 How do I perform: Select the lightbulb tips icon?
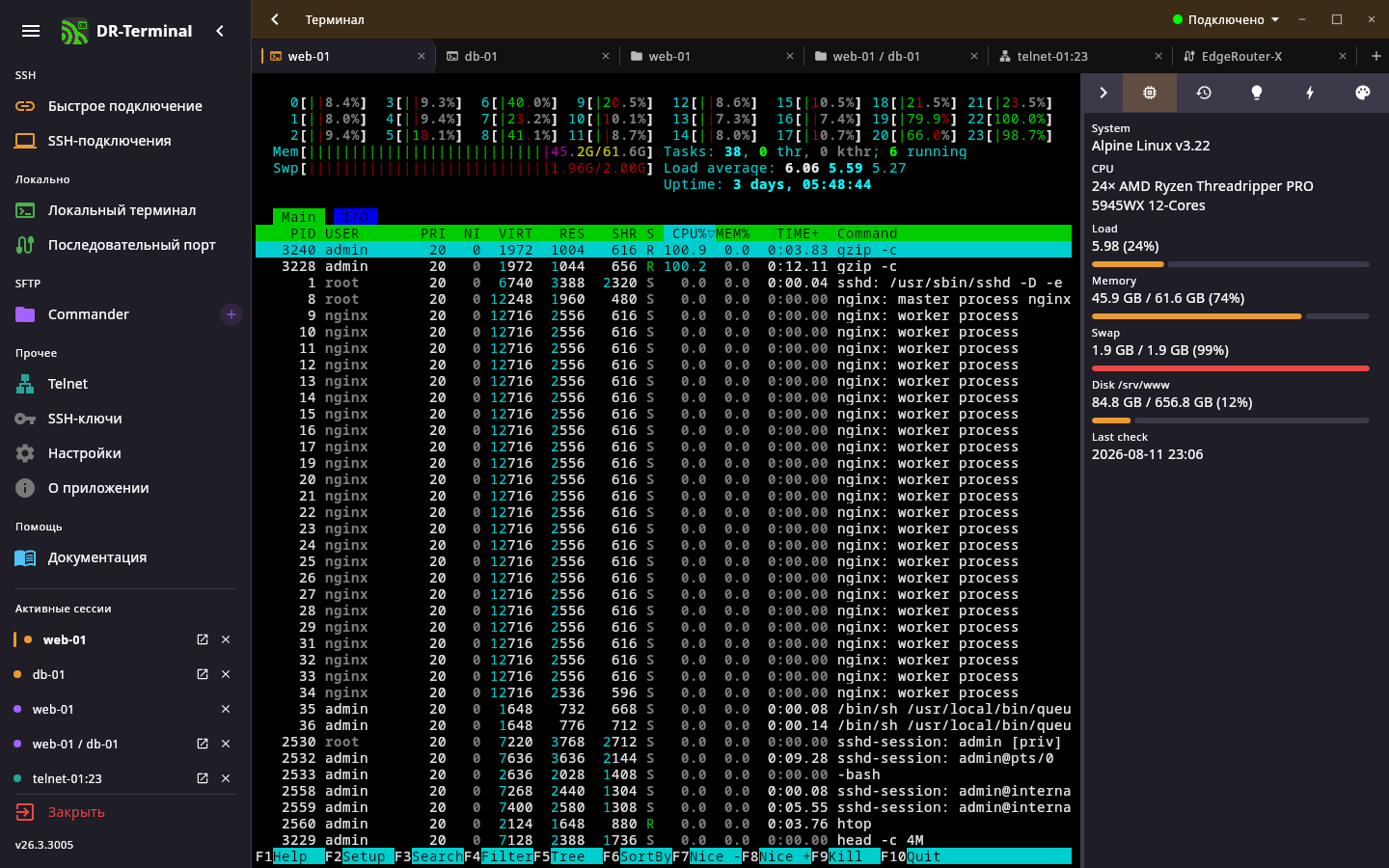(1256, 93)
